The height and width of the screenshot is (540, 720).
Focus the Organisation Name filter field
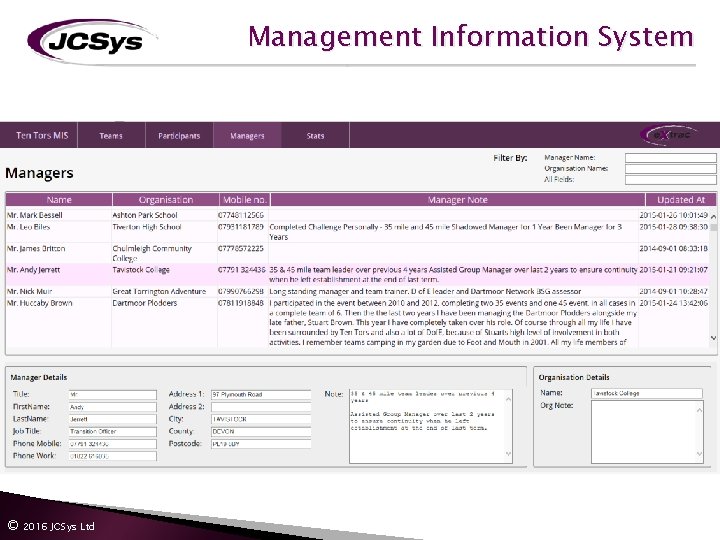pyautogui.click(x=670, y=169)
